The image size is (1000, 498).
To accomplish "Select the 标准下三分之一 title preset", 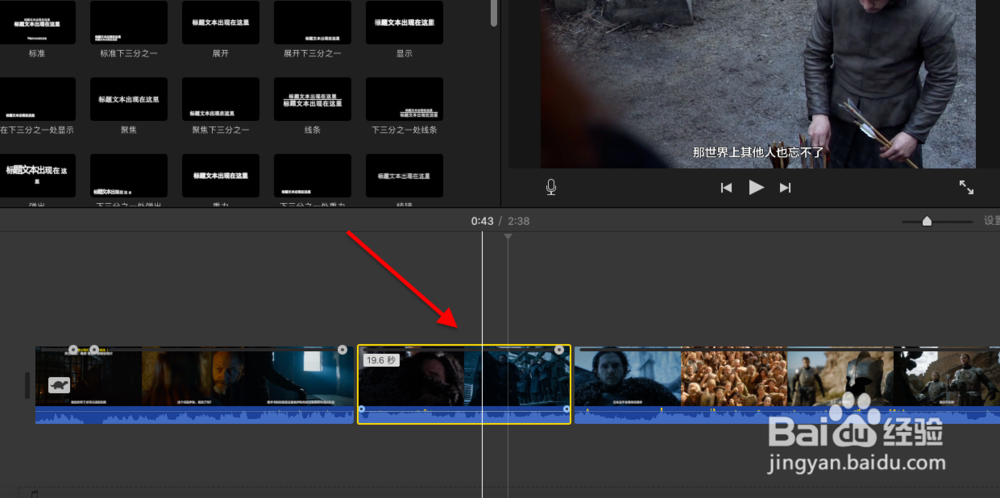I will click(129, 22).
